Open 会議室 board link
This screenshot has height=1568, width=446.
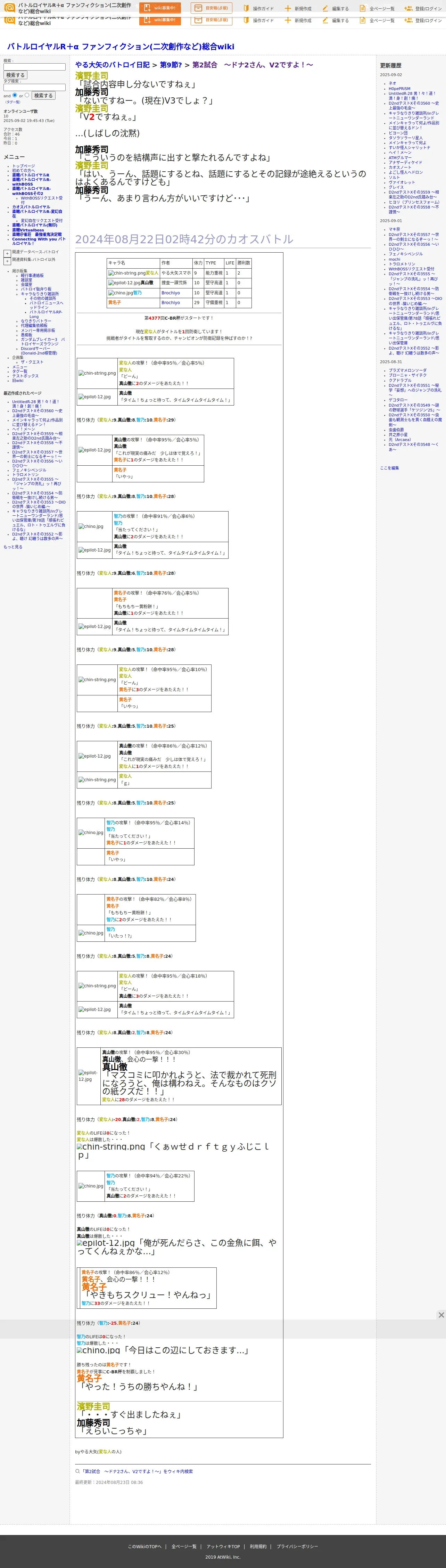(26, 284)
